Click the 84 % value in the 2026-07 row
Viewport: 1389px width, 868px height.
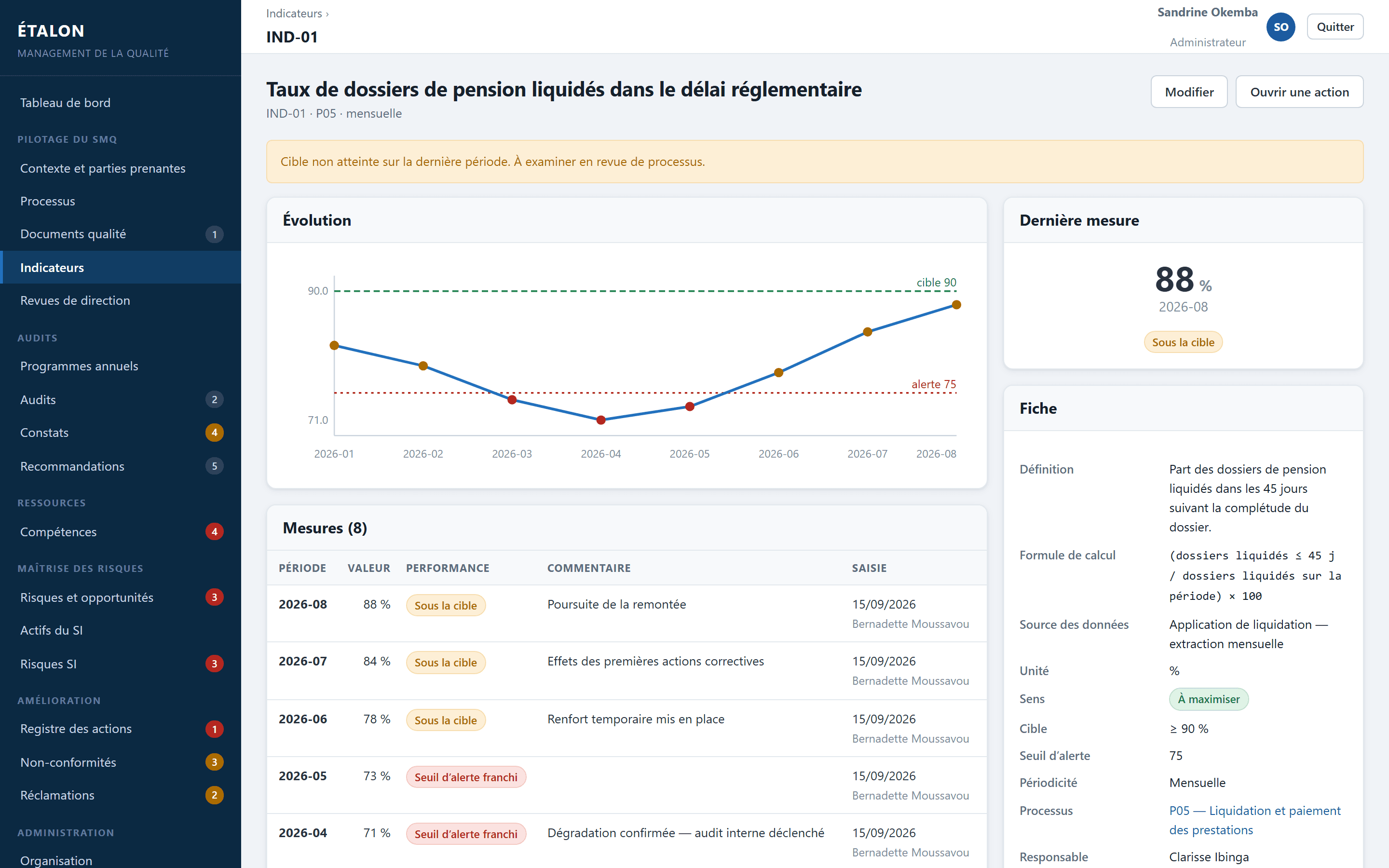tap(377, 661)
